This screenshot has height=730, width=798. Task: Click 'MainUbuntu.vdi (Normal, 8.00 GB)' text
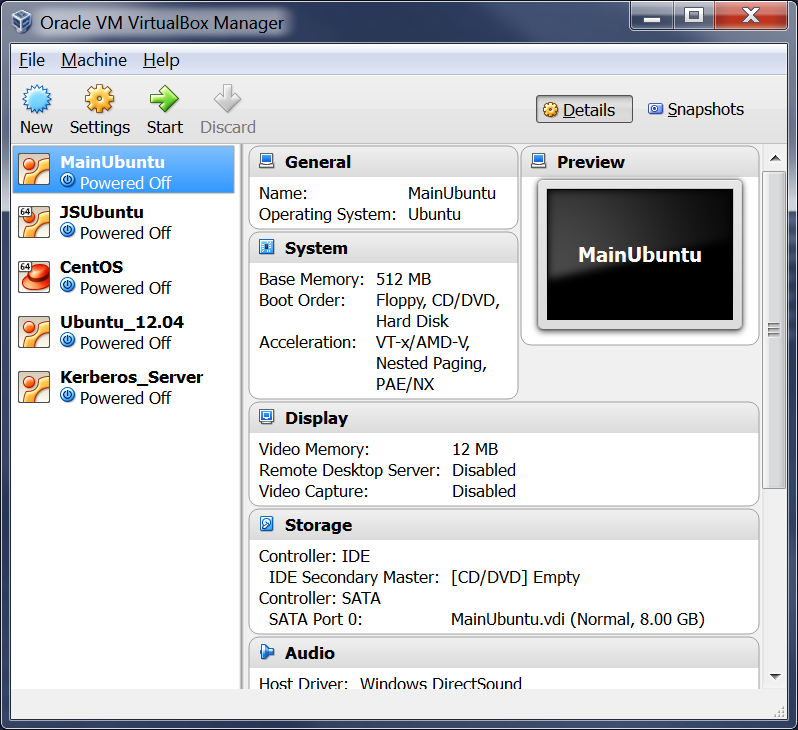coord(578,620)
